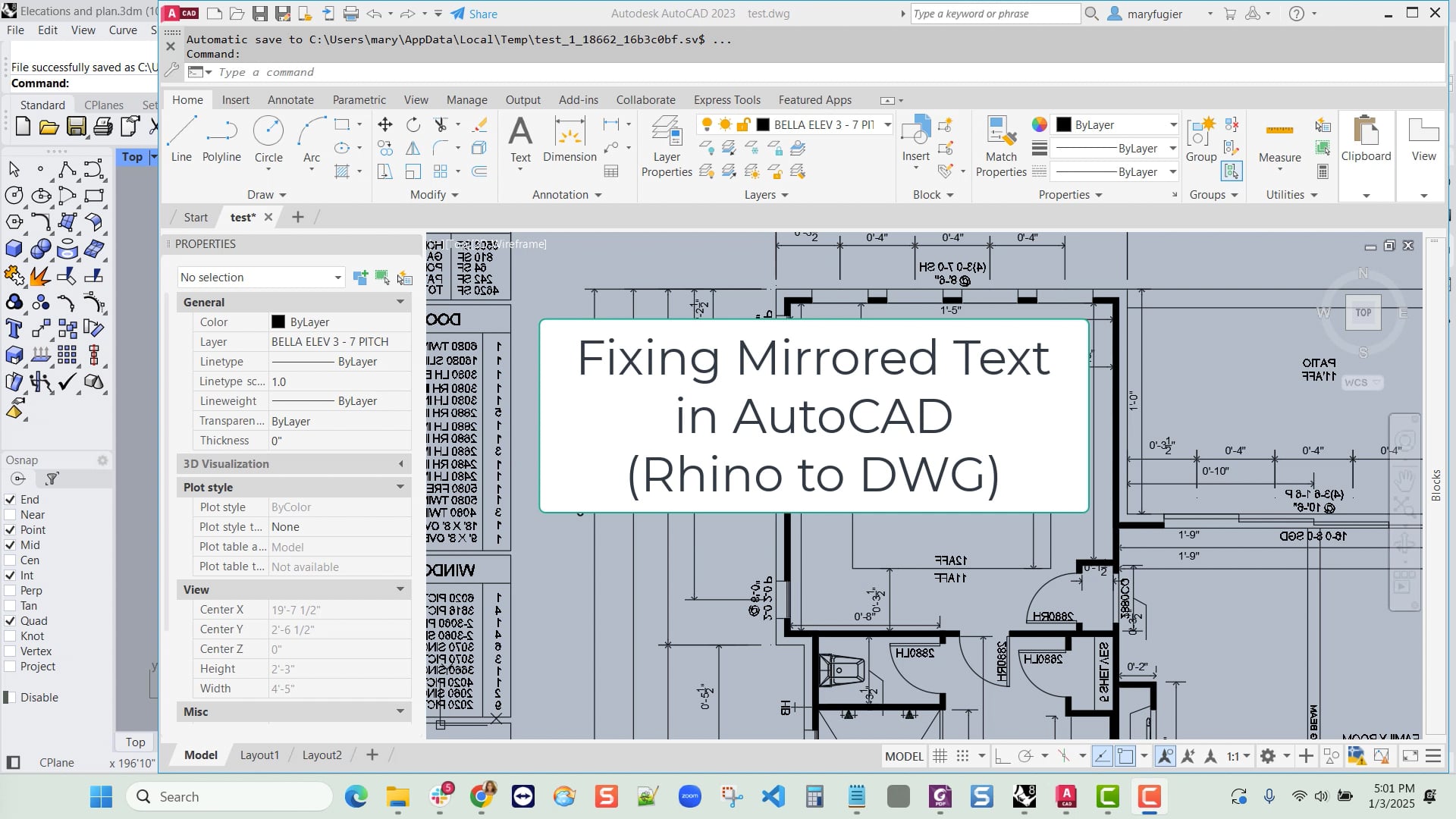Enable the Near osnap checkbox
The width and height of the screenshot is (1456, 819).
point(11,515)
